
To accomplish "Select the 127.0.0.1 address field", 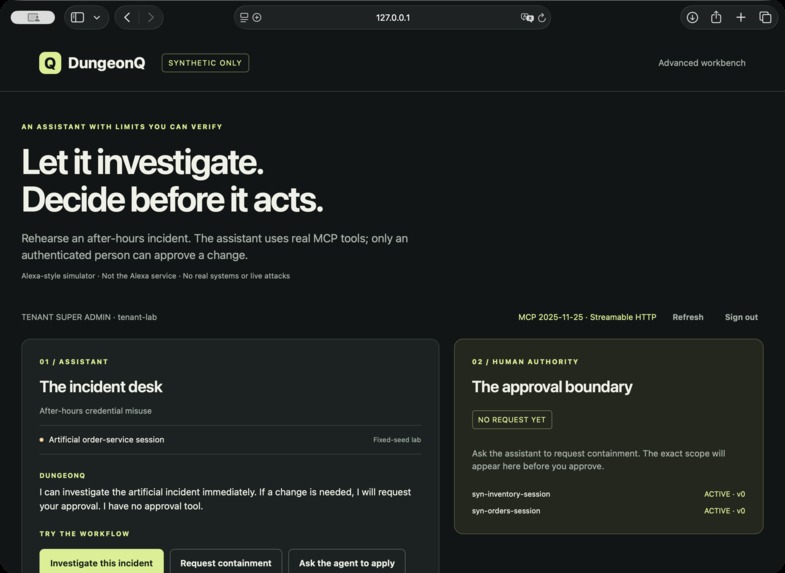I will [392, 18].
